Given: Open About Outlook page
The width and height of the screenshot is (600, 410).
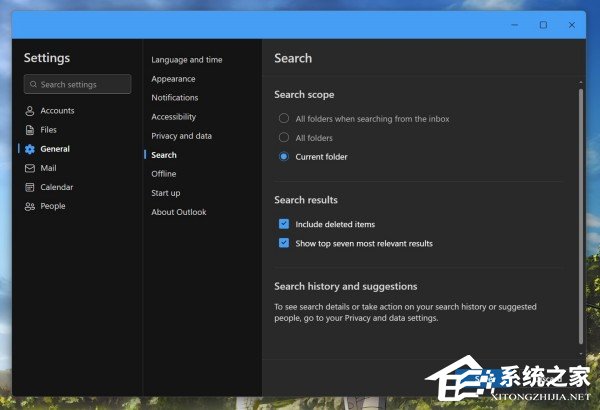Looking at the screenshot, I should click(179, 212).
